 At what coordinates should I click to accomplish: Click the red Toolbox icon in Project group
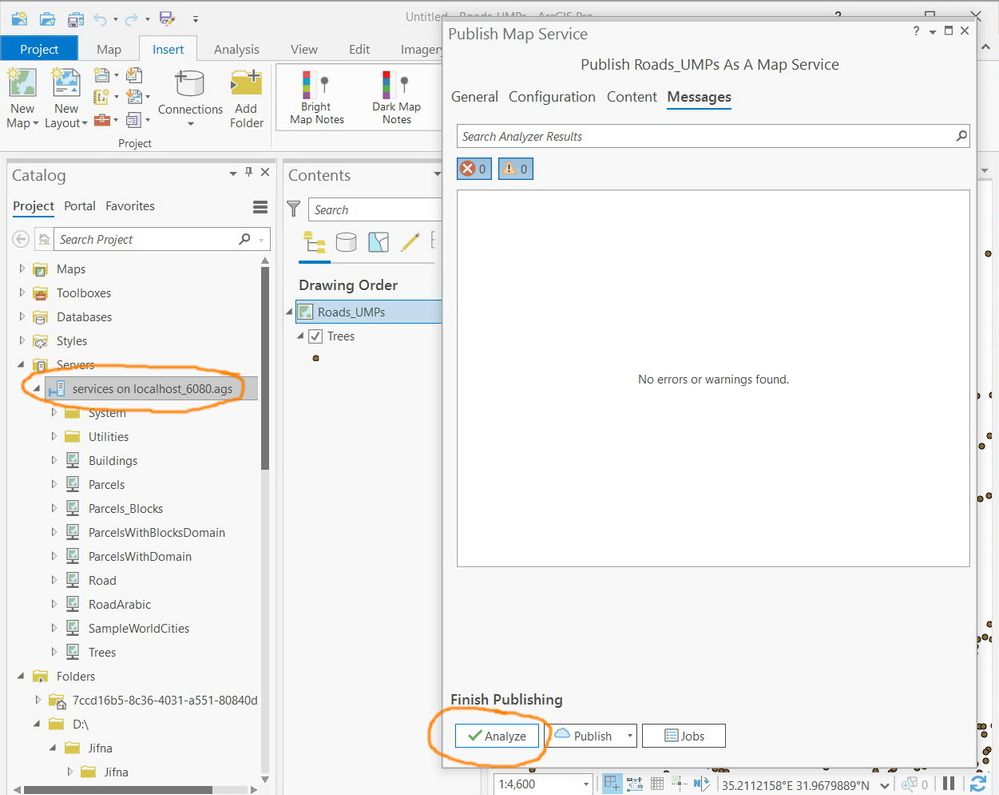click(x=102, y=120)
